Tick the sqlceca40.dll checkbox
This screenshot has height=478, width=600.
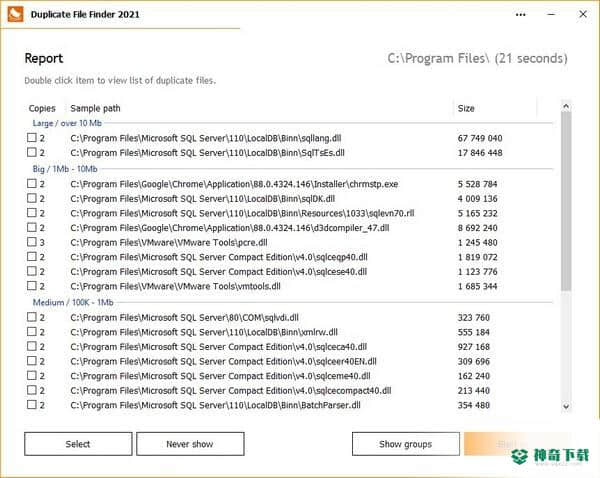click(x=32, y=346)
